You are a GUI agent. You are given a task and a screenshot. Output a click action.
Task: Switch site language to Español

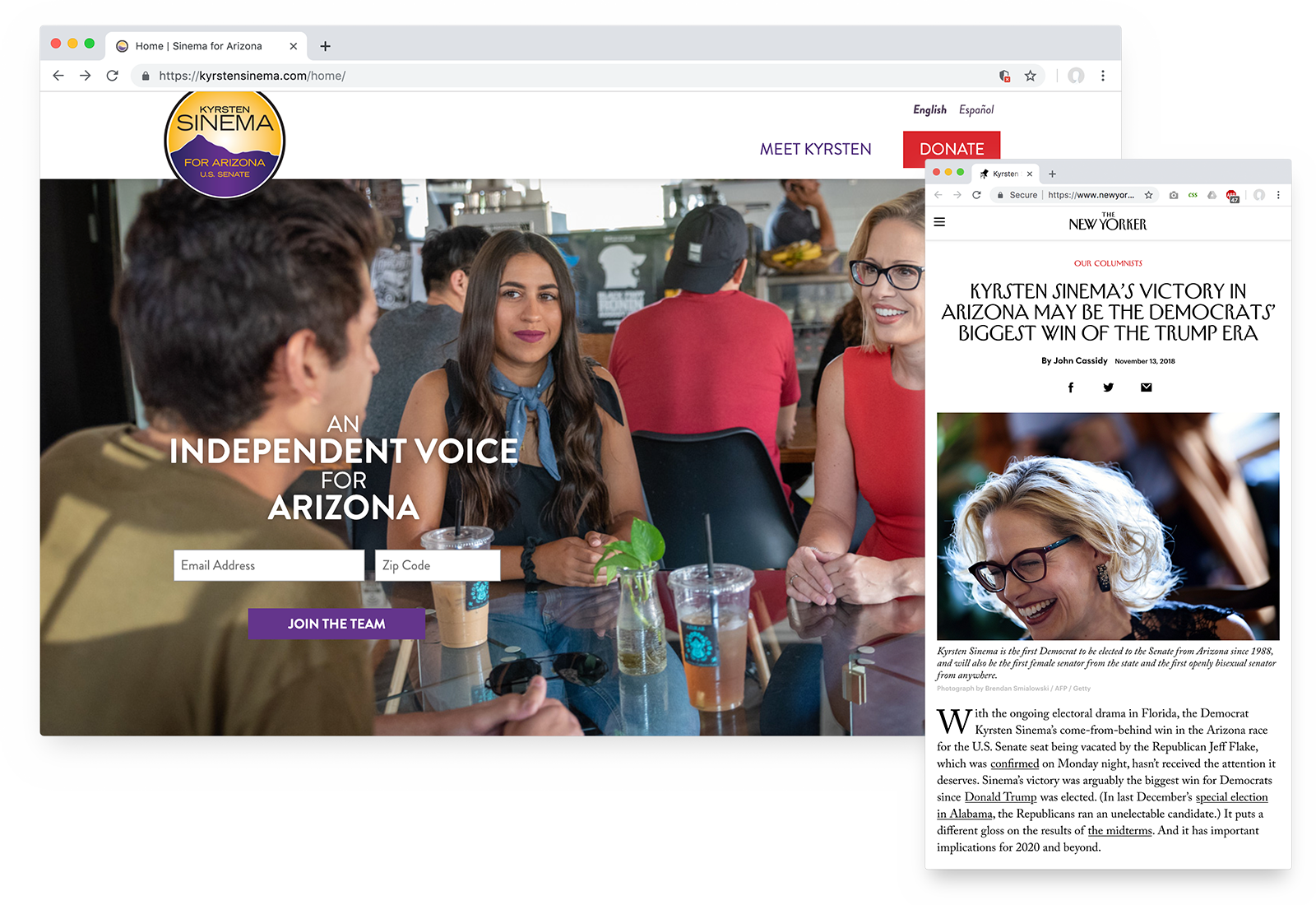point(976,109)
